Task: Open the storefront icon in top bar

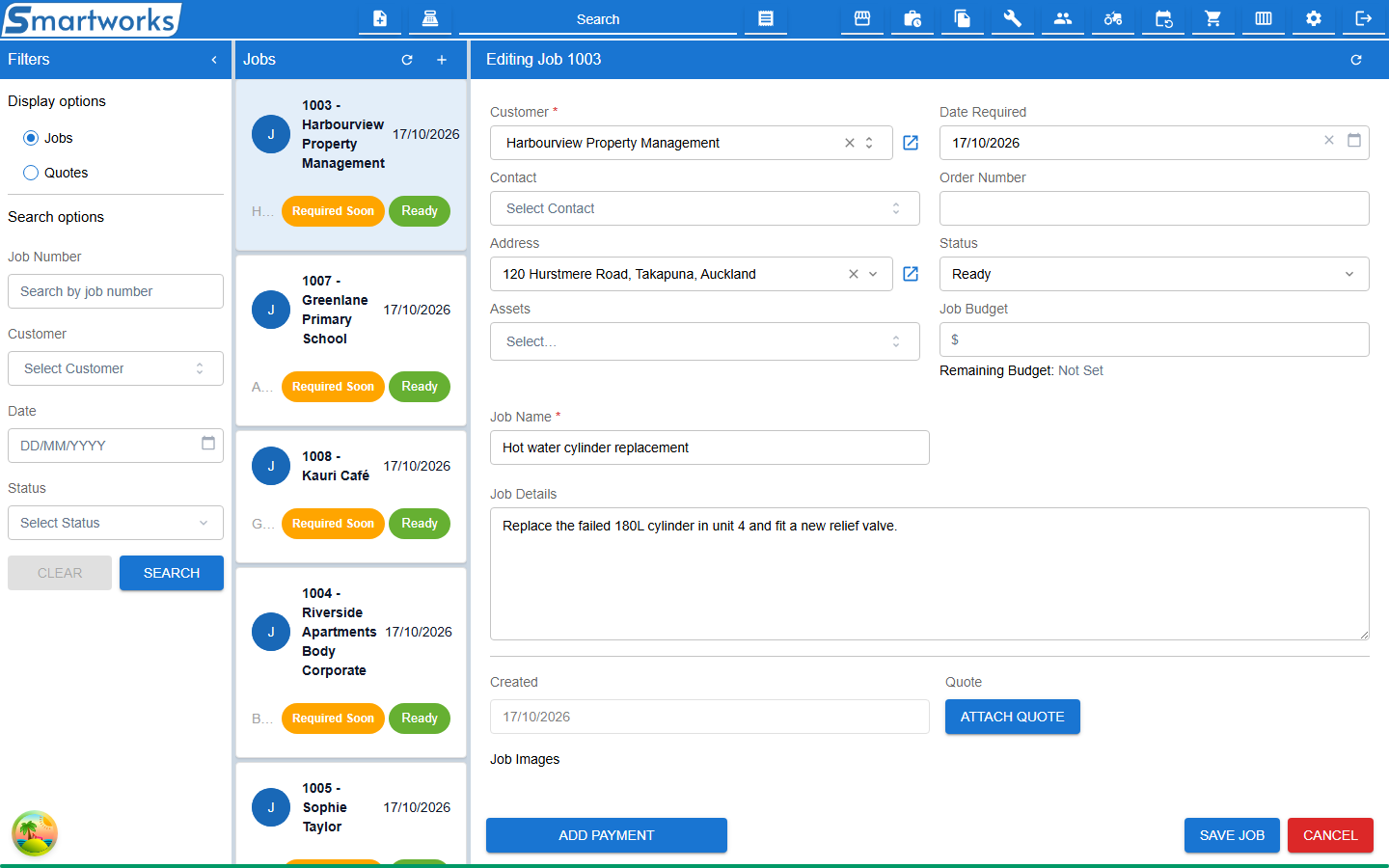Action: pos(862,18)
